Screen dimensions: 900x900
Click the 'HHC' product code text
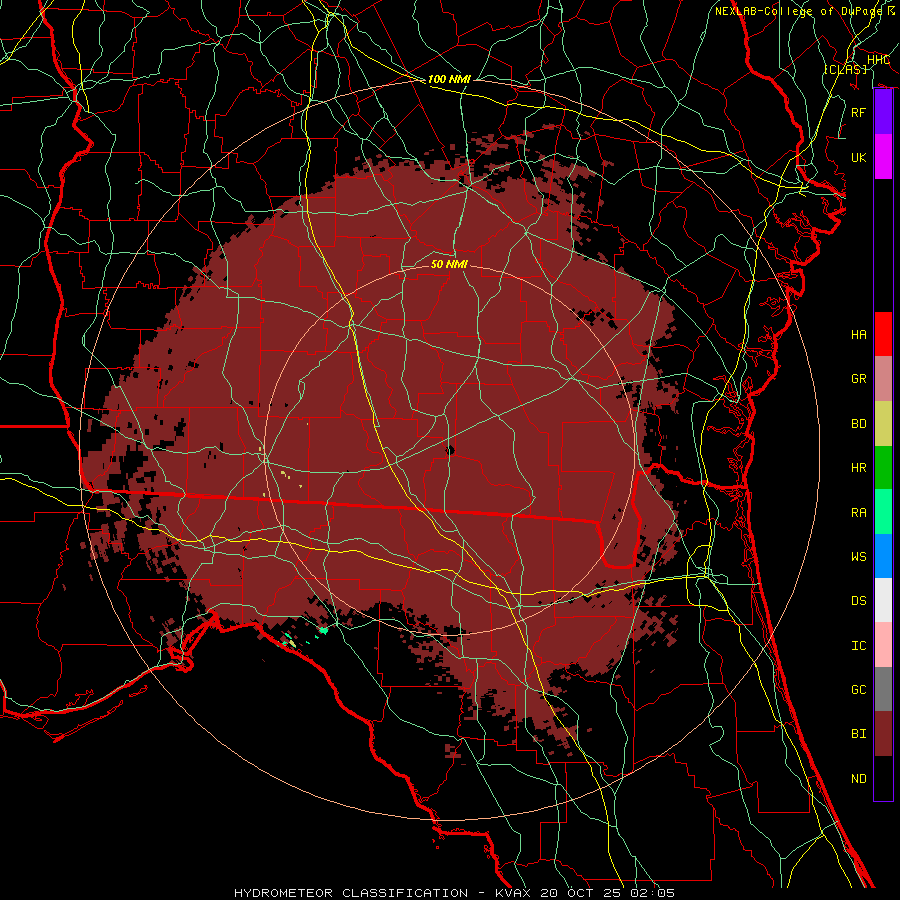coord(878,60)
